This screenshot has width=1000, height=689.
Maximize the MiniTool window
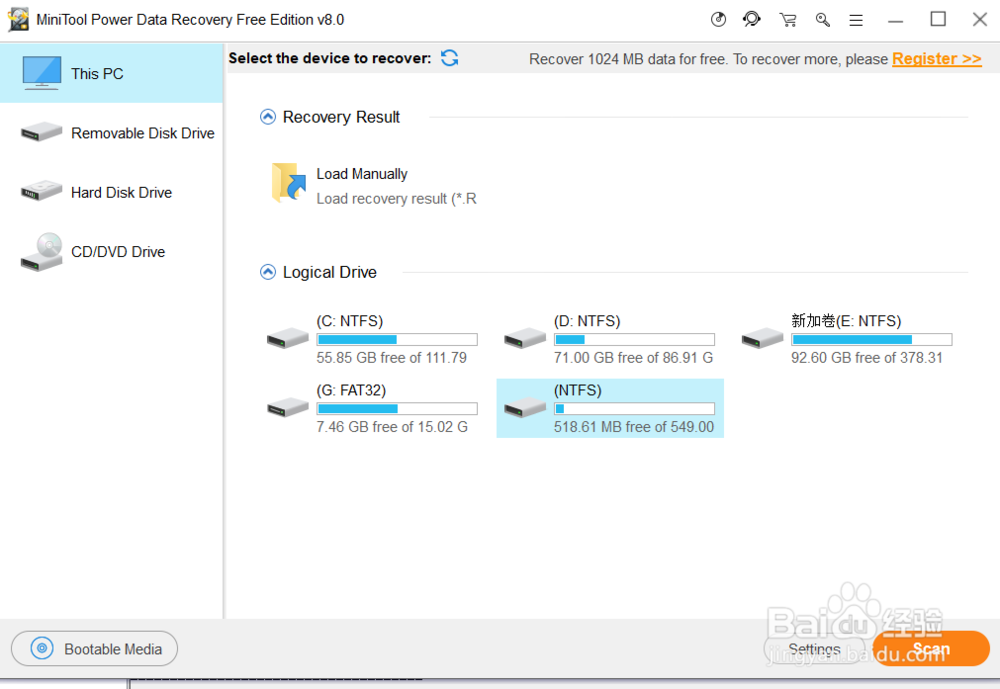point(938,19)
